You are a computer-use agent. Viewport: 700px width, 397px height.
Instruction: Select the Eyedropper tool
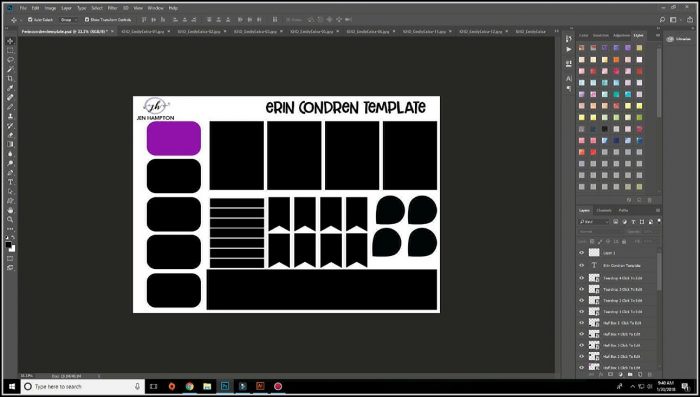pos(10,88)
